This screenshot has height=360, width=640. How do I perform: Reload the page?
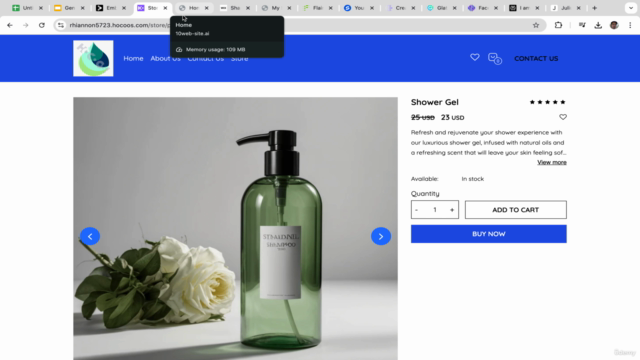(42, 25)
